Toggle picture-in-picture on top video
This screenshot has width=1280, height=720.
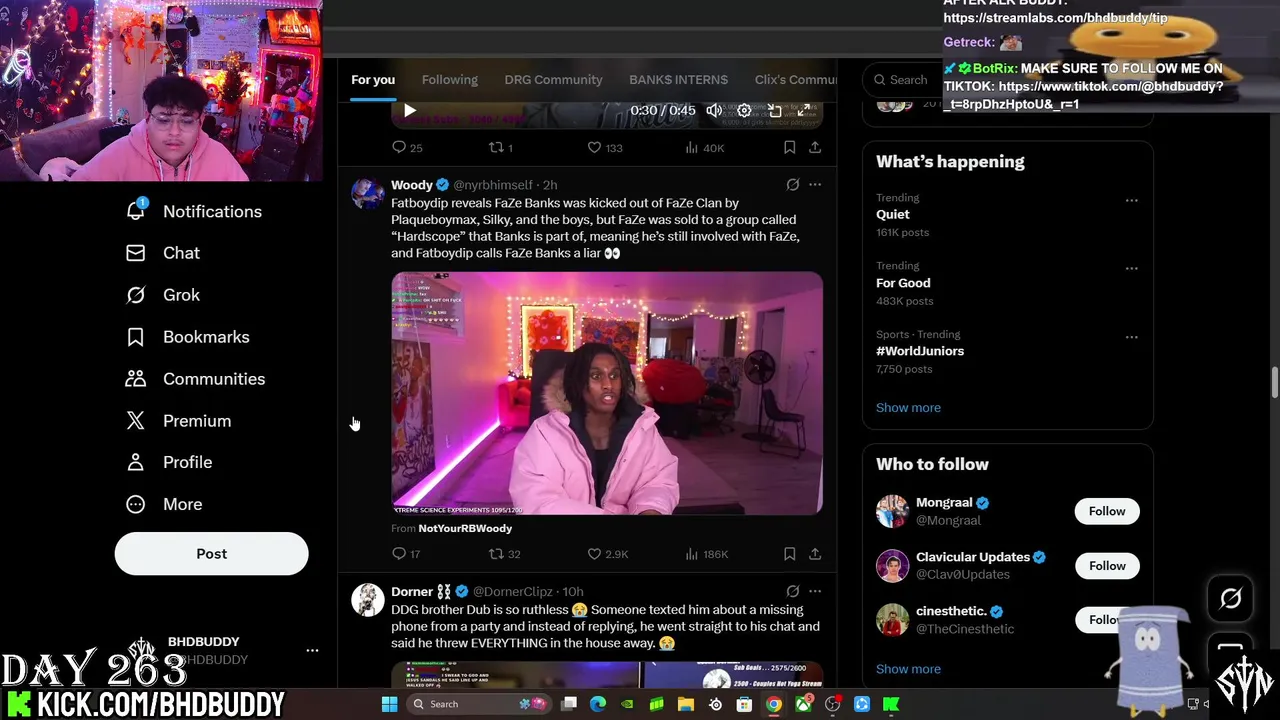pos(774,111)
